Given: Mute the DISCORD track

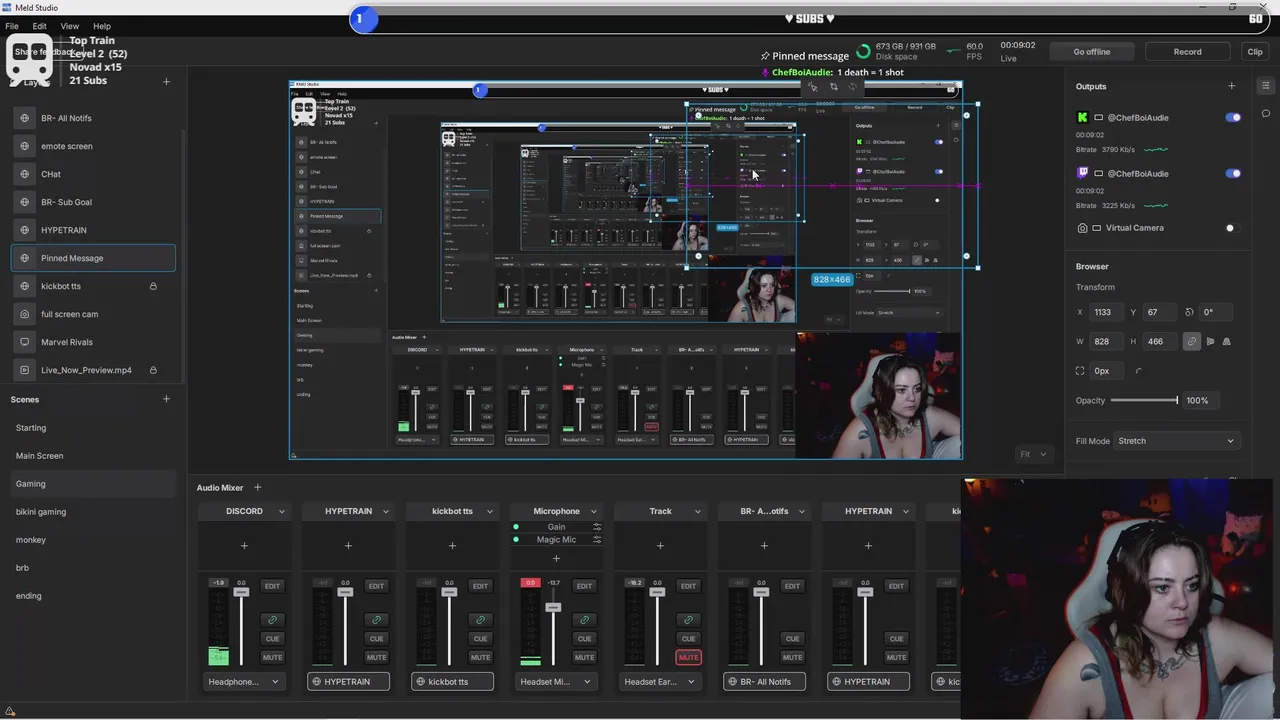Looking at the screenshot, I should tap(272, 657).
